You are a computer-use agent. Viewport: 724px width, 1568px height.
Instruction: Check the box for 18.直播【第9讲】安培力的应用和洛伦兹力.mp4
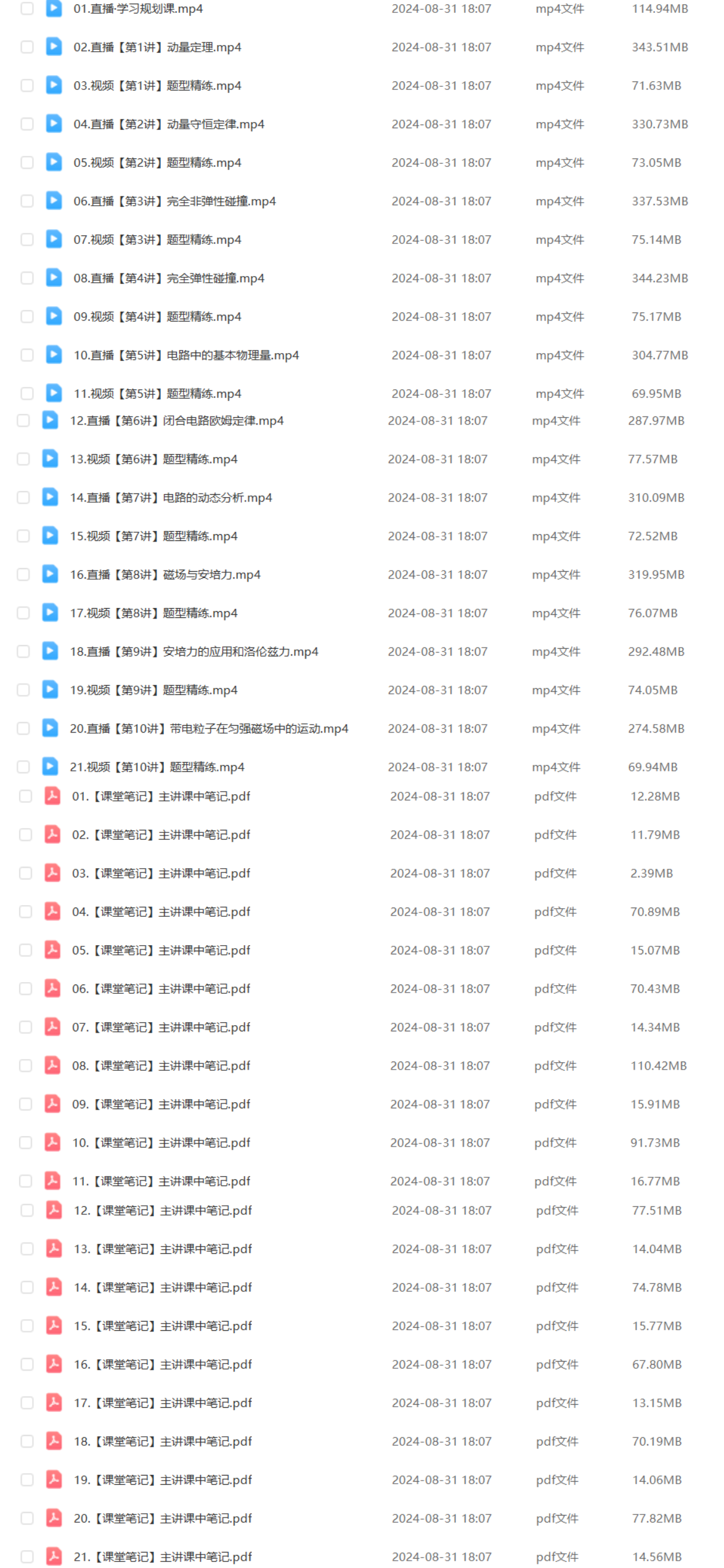[23, 651]
